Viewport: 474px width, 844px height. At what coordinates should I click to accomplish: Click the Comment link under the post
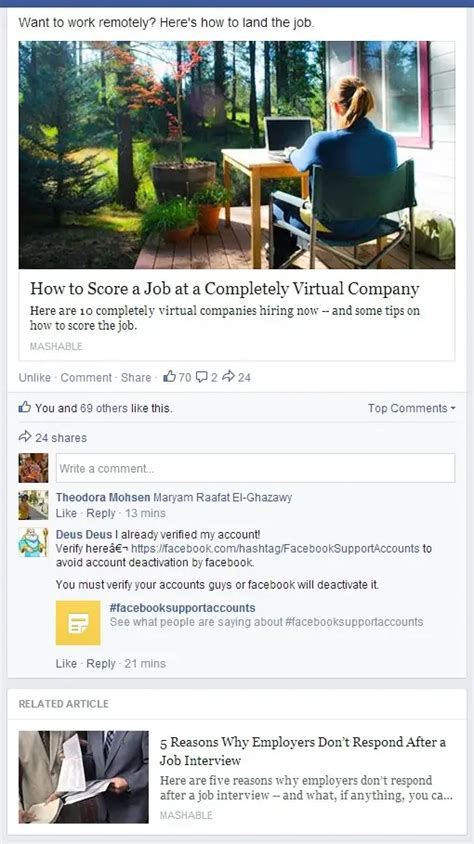[86, 377]
